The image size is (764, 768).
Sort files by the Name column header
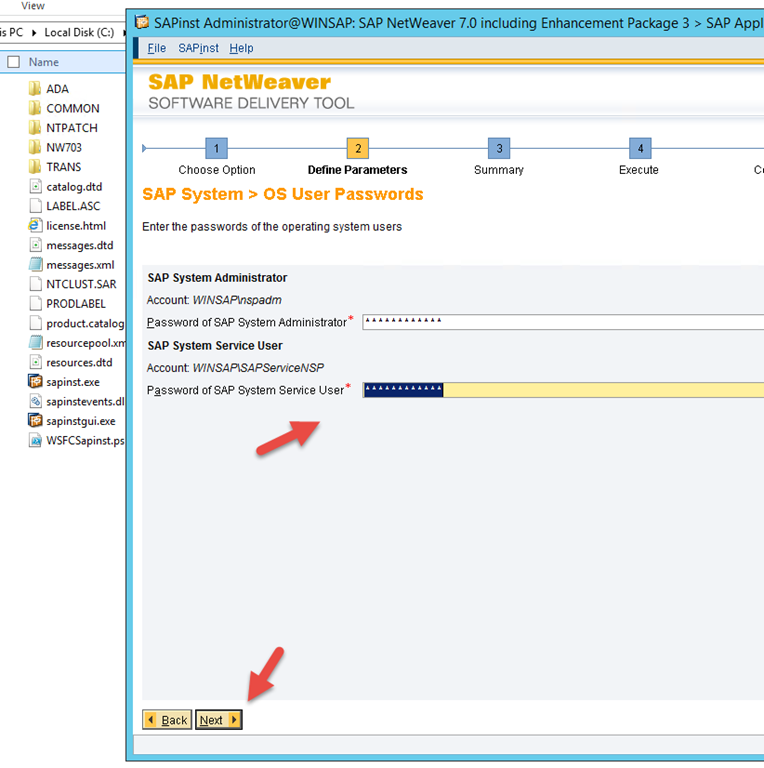tap(44, 62)
